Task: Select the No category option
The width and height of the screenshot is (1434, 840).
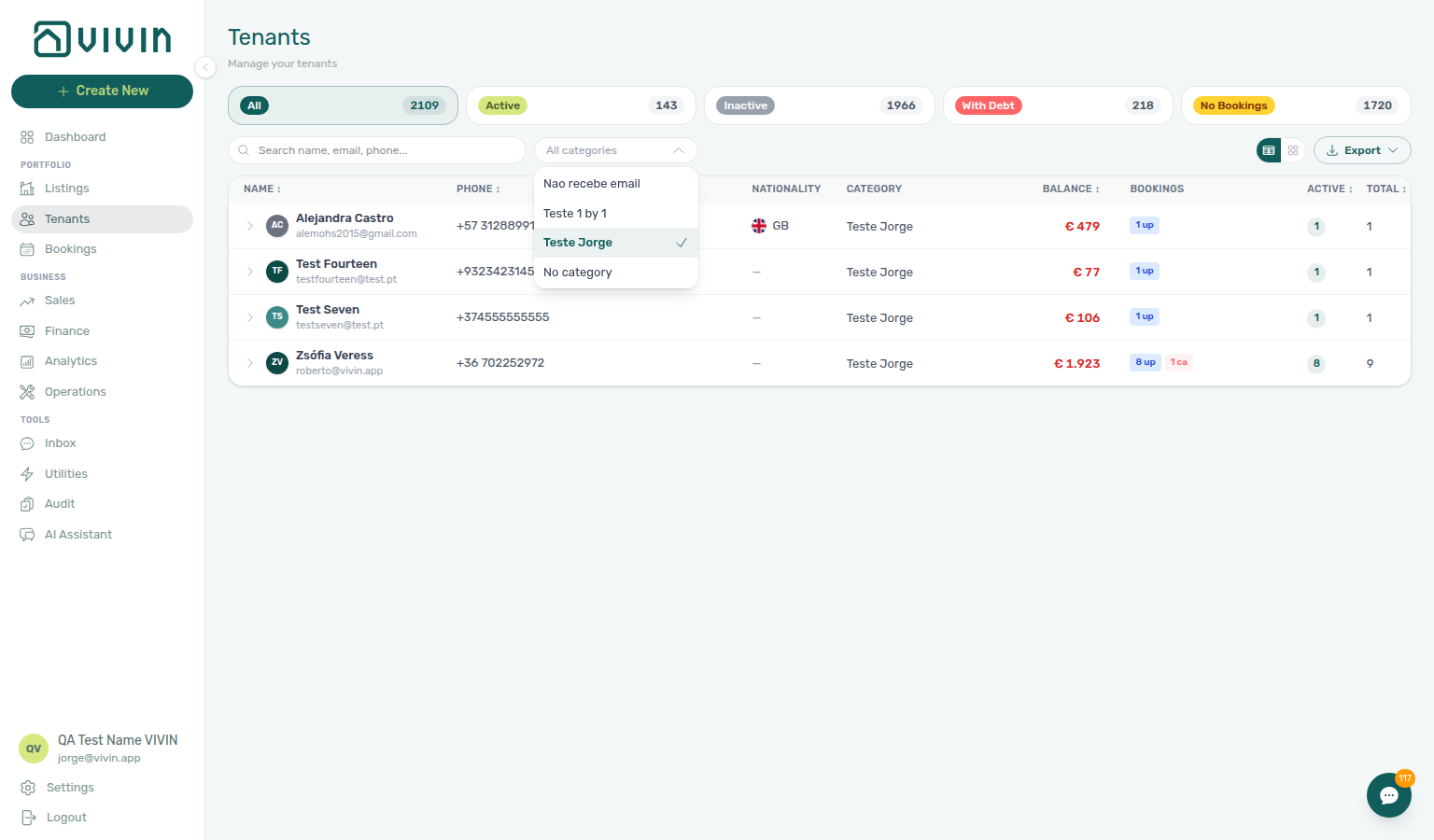Action: point(616,273)
